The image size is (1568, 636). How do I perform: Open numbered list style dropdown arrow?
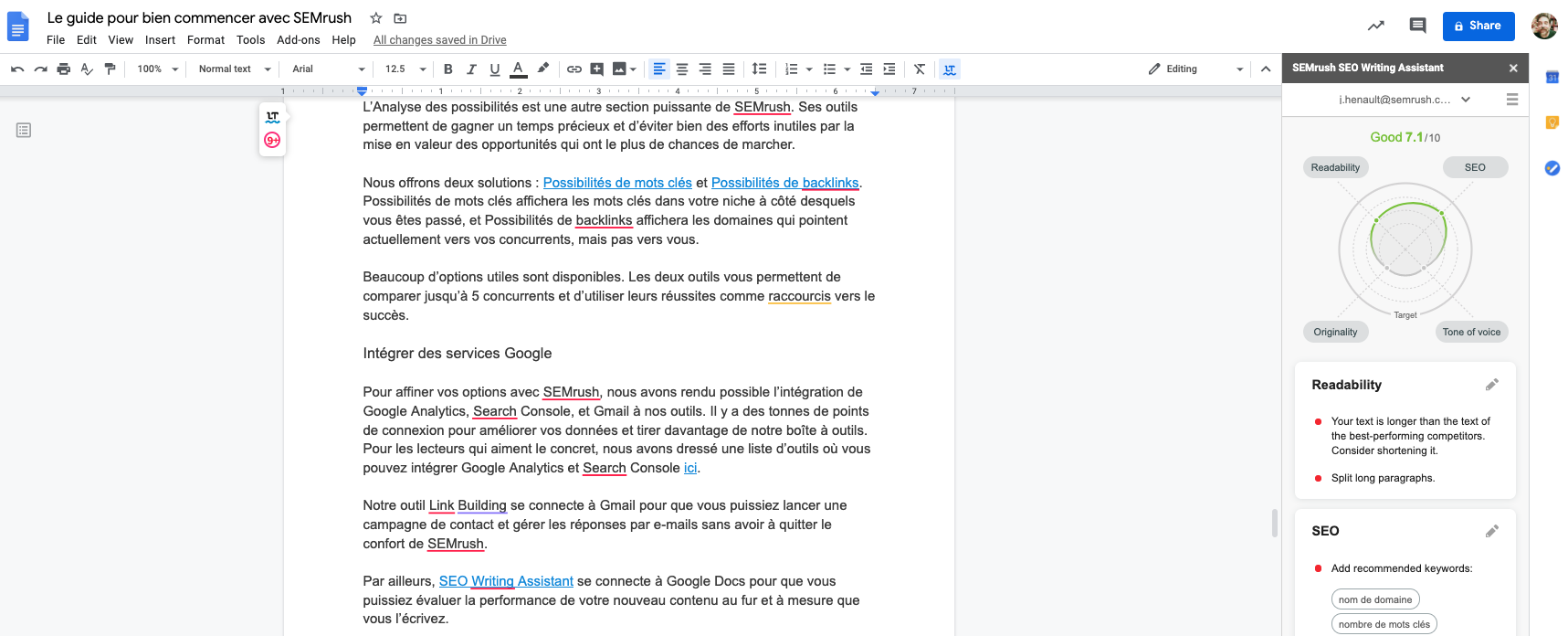[x=809, y=69]
